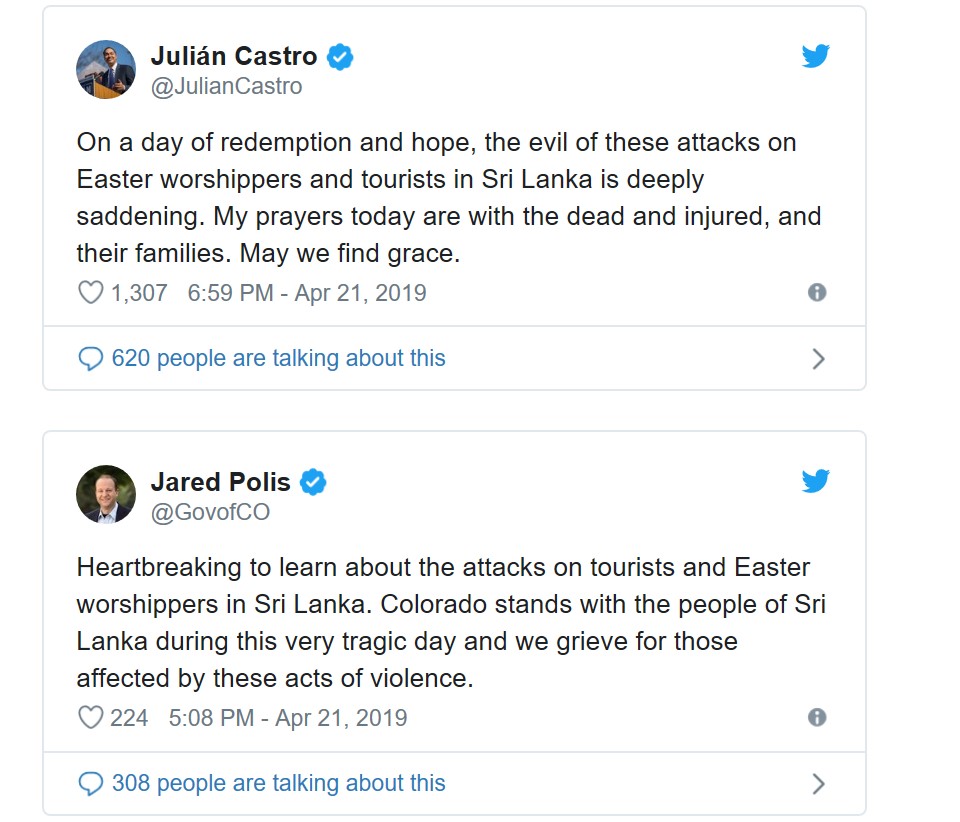Click reply bubble icon beside 308 people
960x822 pixels.
point(90,784)
